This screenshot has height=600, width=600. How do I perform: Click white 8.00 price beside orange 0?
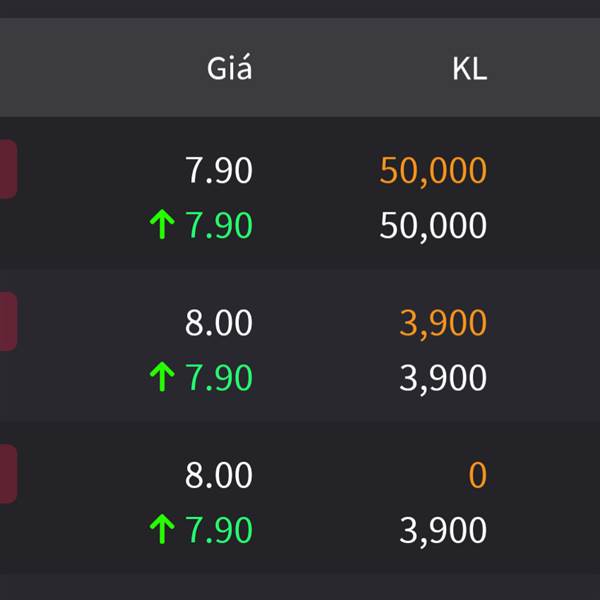(219, 474)
